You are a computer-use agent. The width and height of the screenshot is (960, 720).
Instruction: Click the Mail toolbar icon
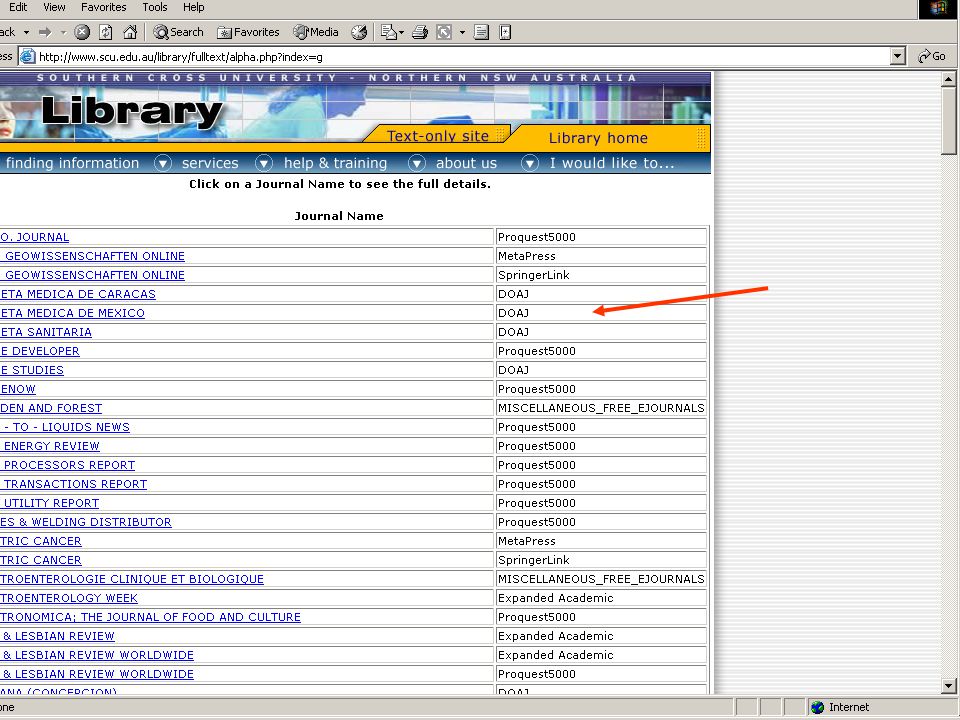[x=389, y=32]
